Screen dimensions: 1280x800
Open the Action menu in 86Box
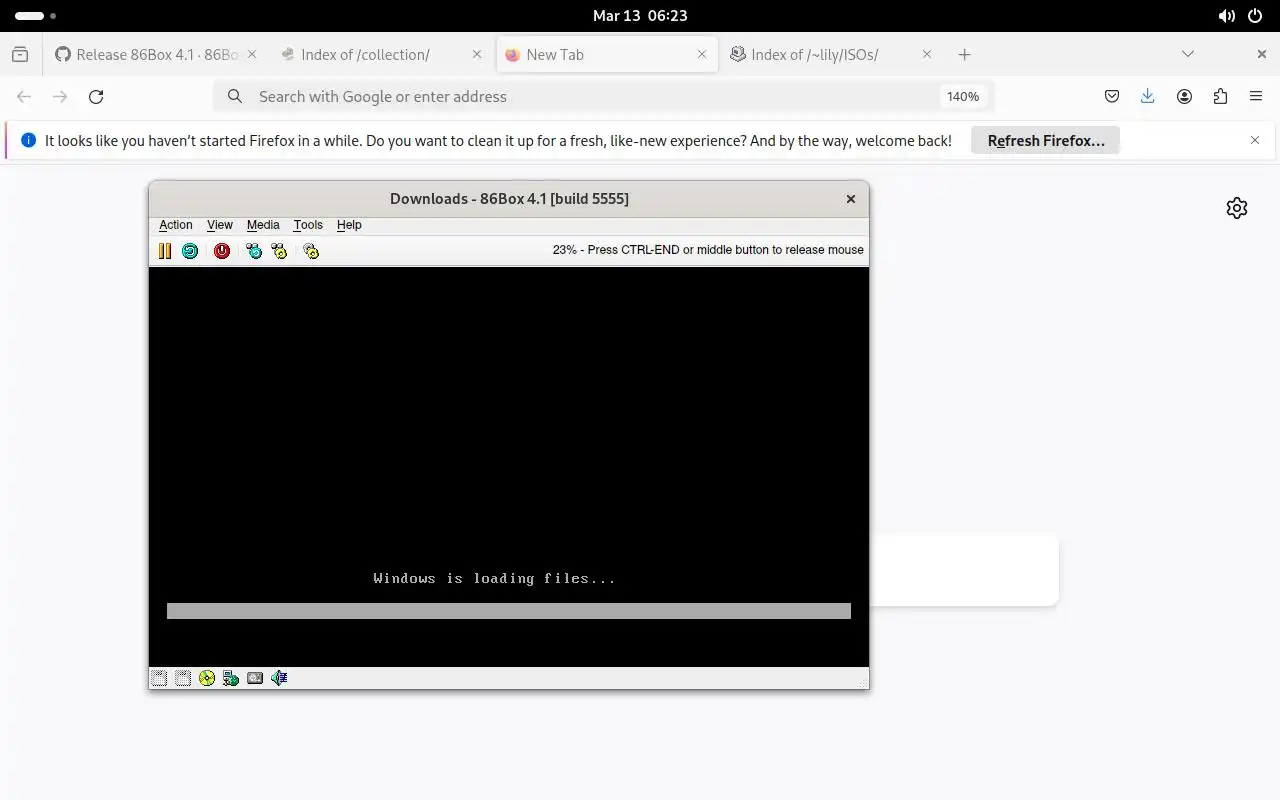tap(176, 225)
